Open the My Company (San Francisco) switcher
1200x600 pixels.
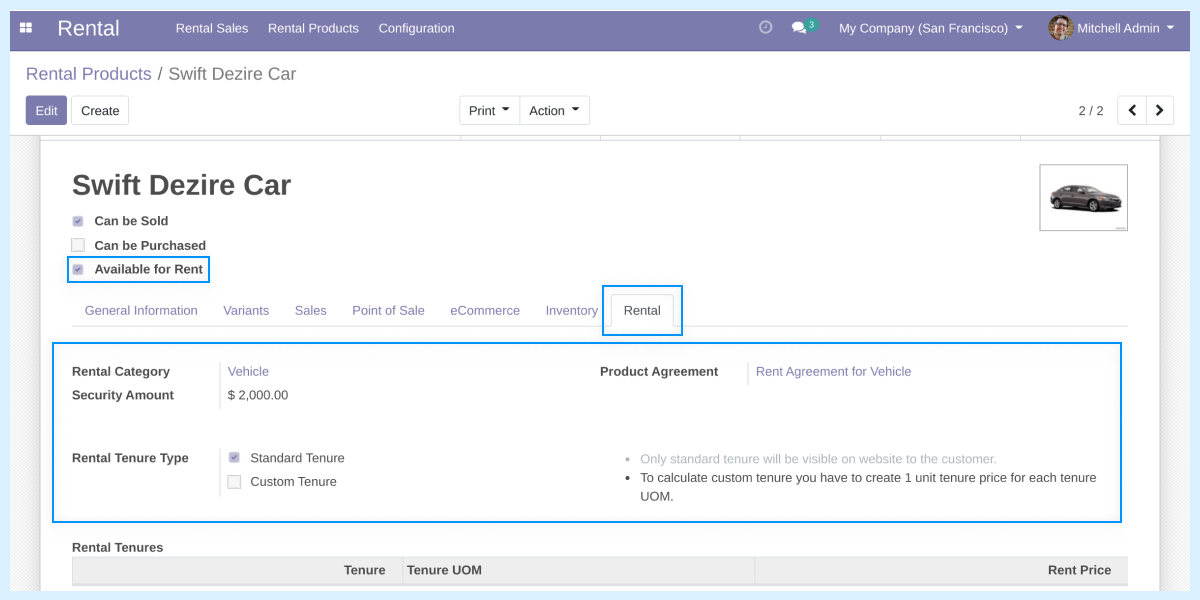(929, 28)
